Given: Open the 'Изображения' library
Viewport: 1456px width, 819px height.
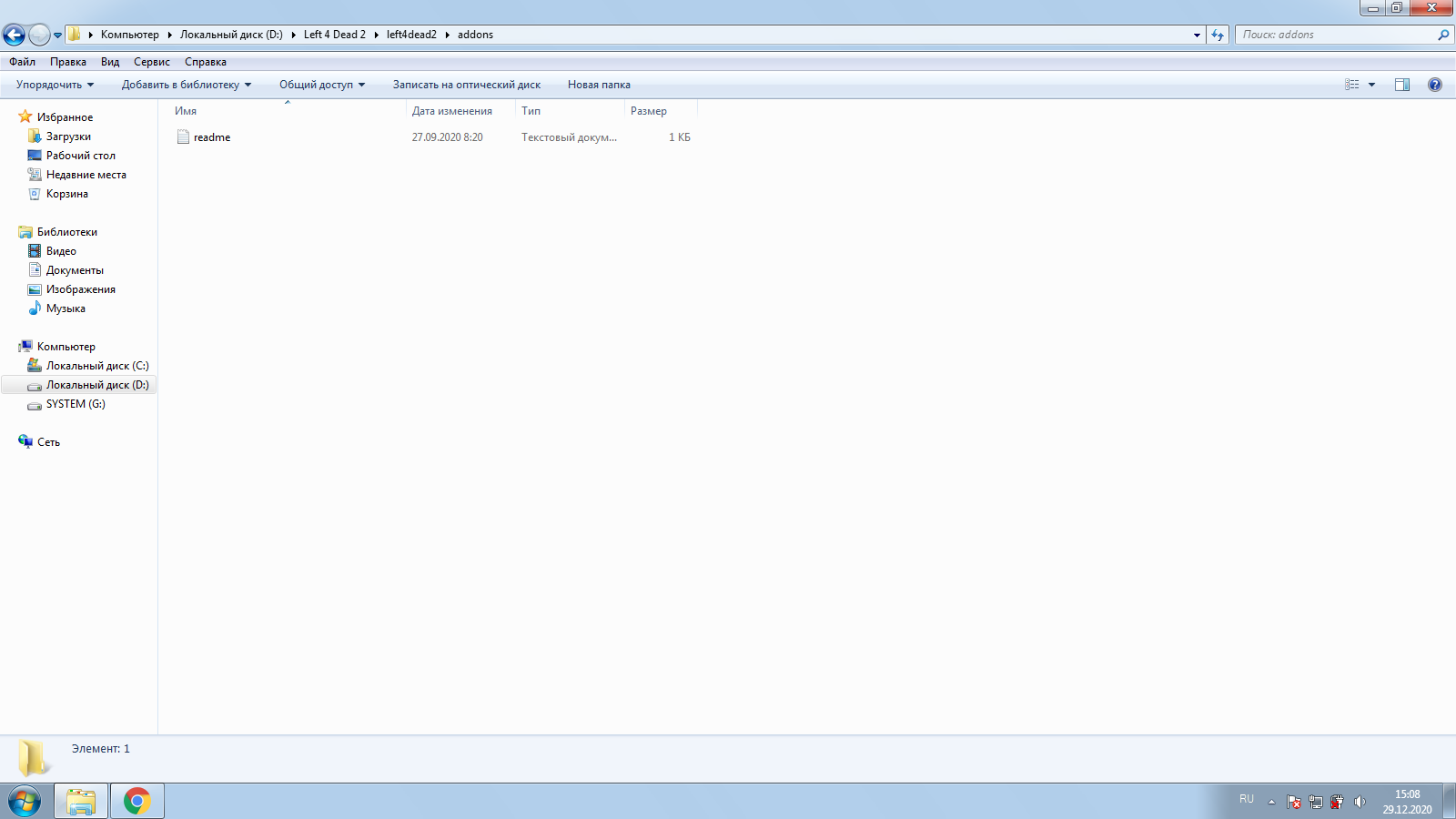Looking at the screenshot, I should tap(81, 289).
